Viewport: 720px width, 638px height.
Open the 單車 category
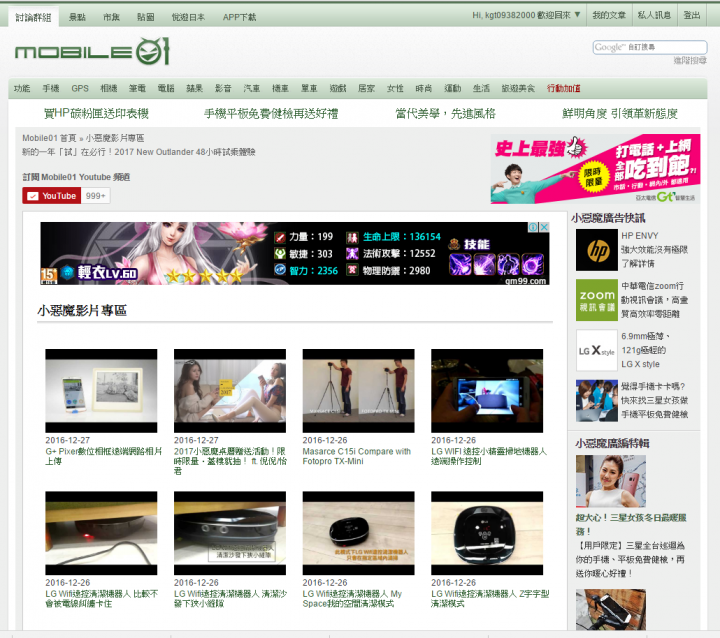pyautogui.click(x=309, y=88)
